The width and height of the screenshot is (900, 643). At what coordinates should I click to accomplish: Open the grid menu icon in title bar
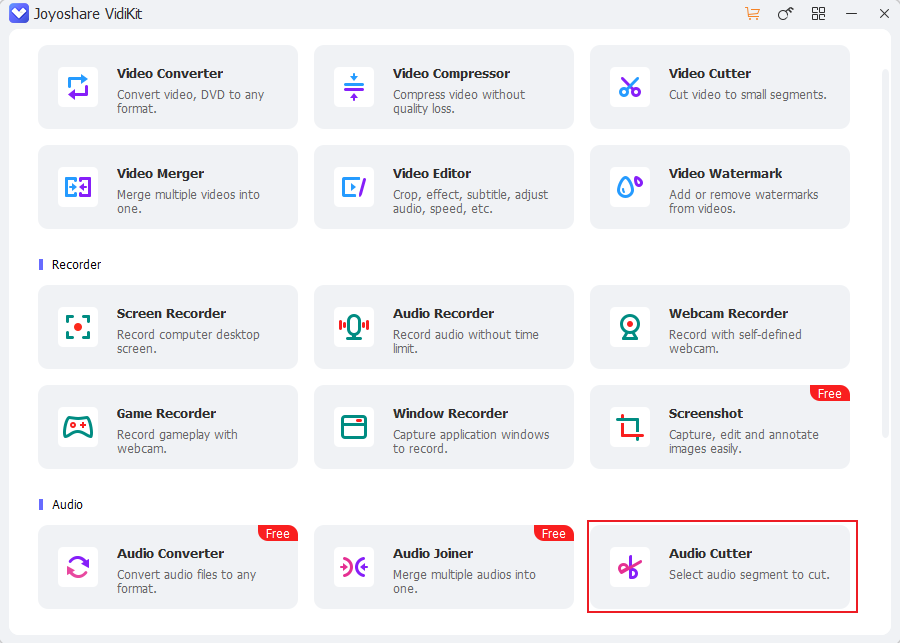[x=818, y=13]
